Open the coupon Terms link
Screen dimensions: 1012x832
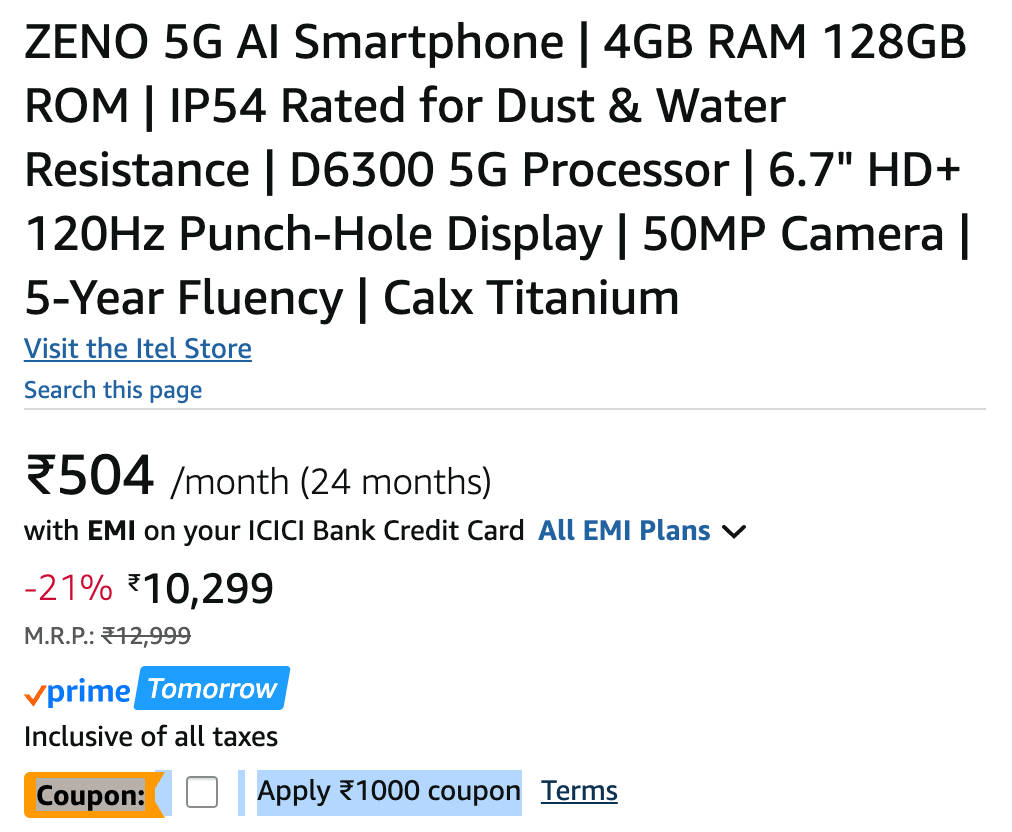(579, 791)
